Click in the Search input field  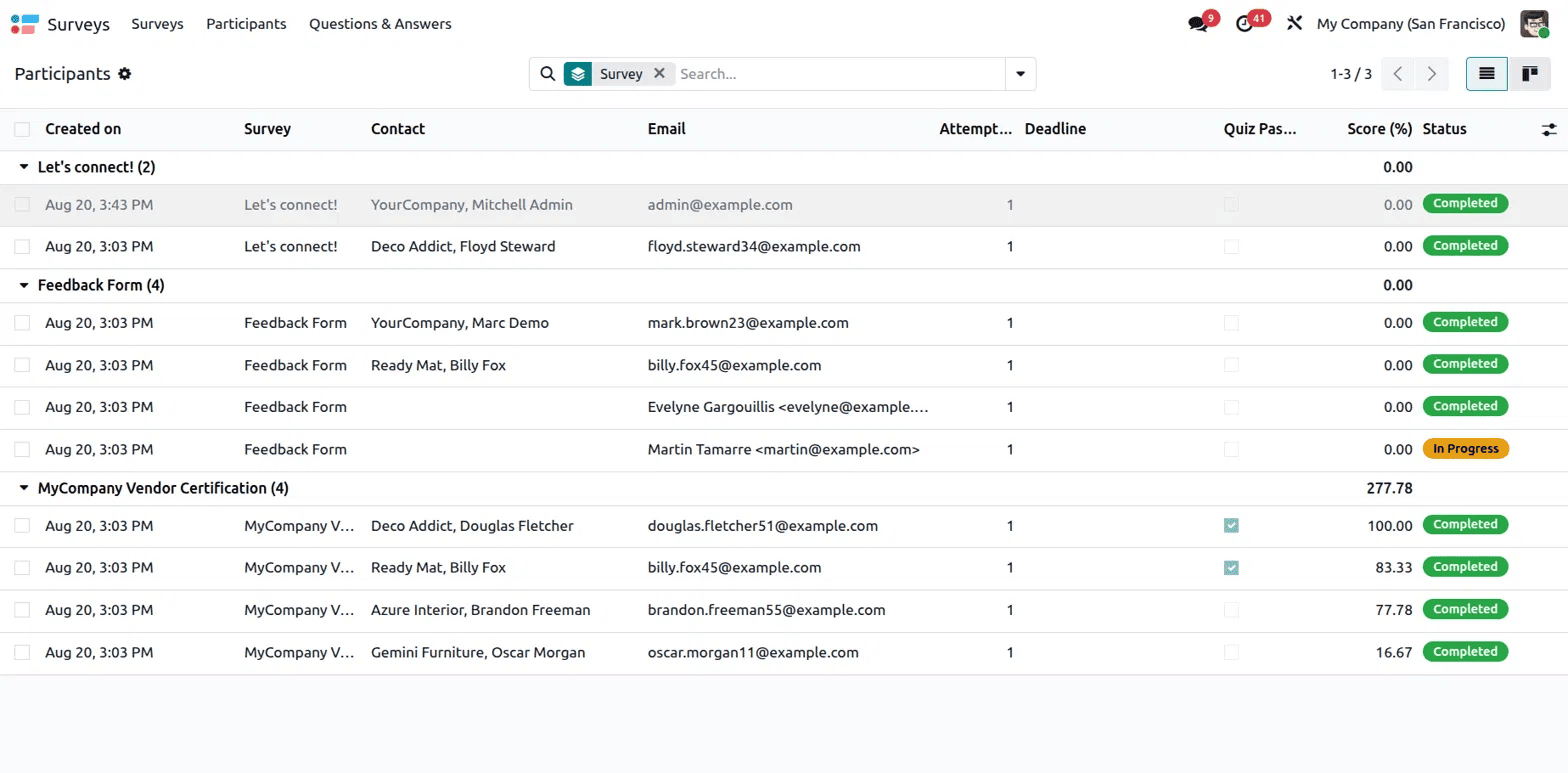(838, 74)
